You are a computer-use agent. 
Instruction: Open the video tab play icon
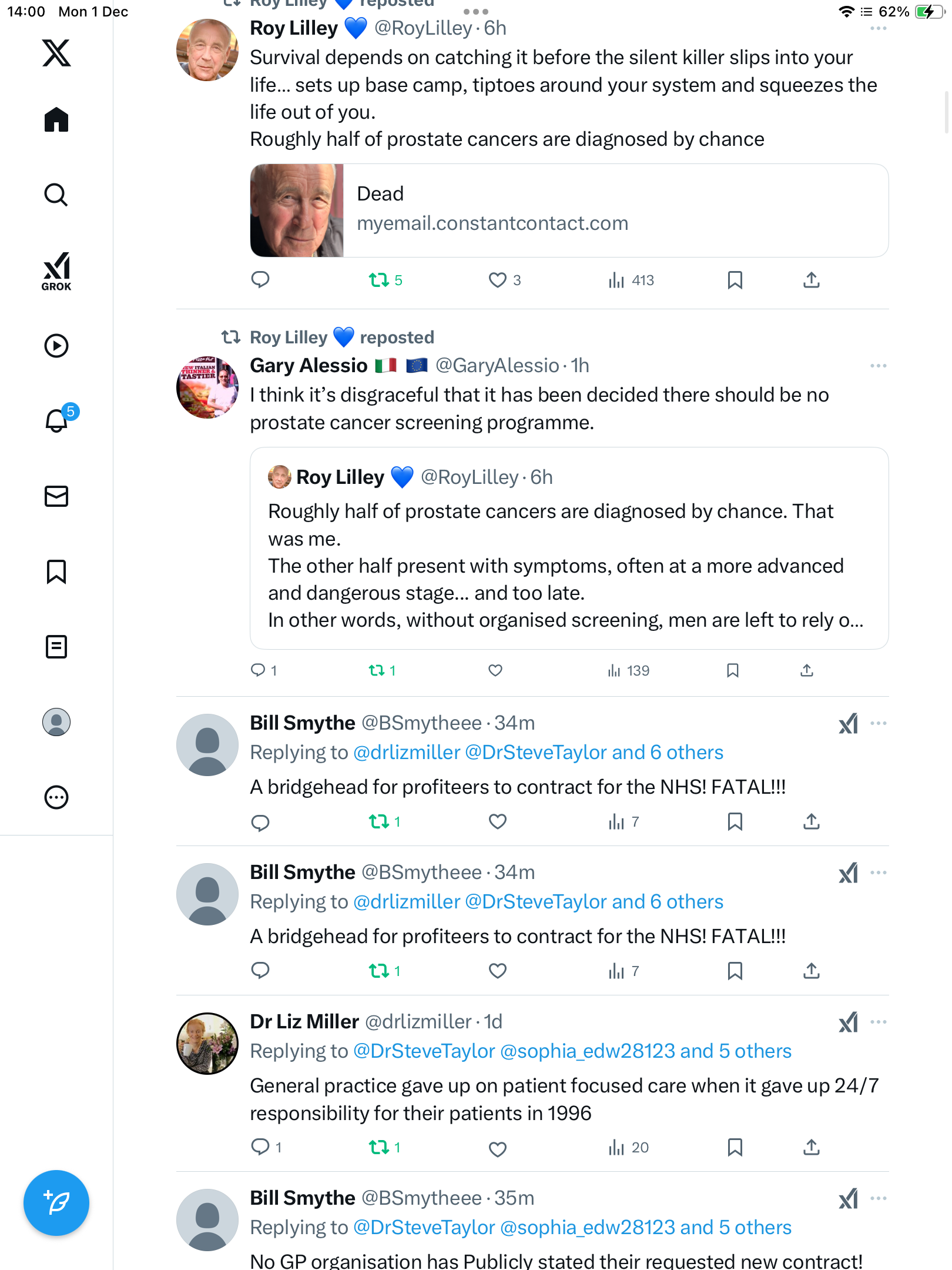(x=56, y=346)
